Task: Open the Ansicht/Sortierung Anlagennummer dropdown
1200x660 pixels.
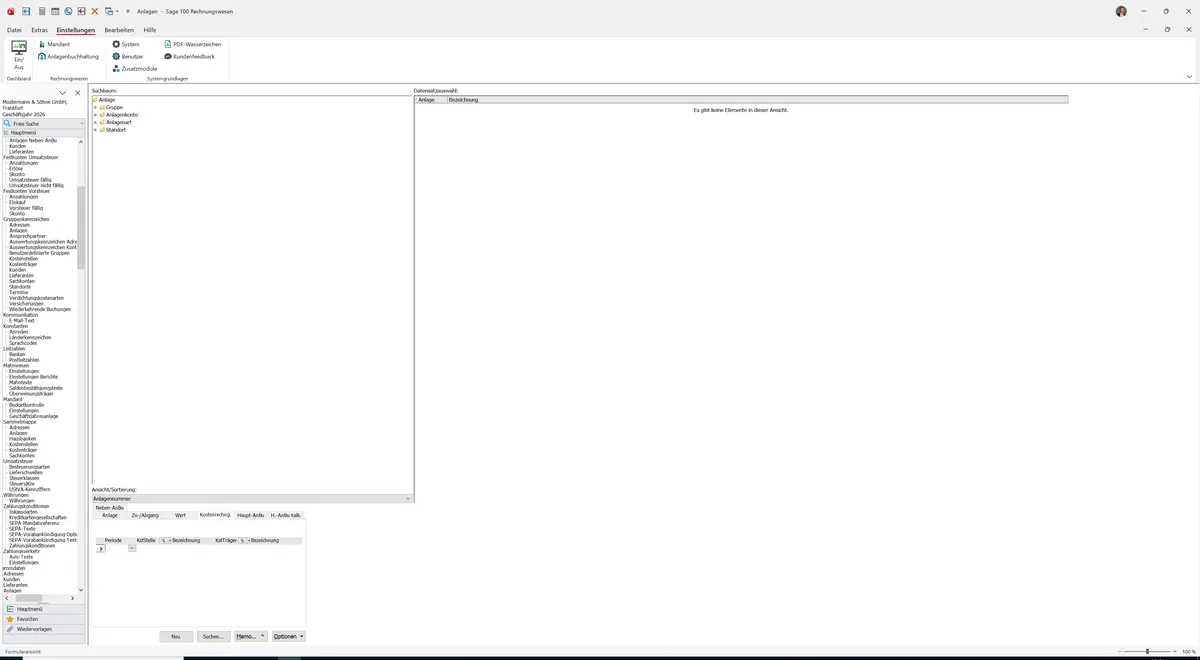Action: coord(408,498)
